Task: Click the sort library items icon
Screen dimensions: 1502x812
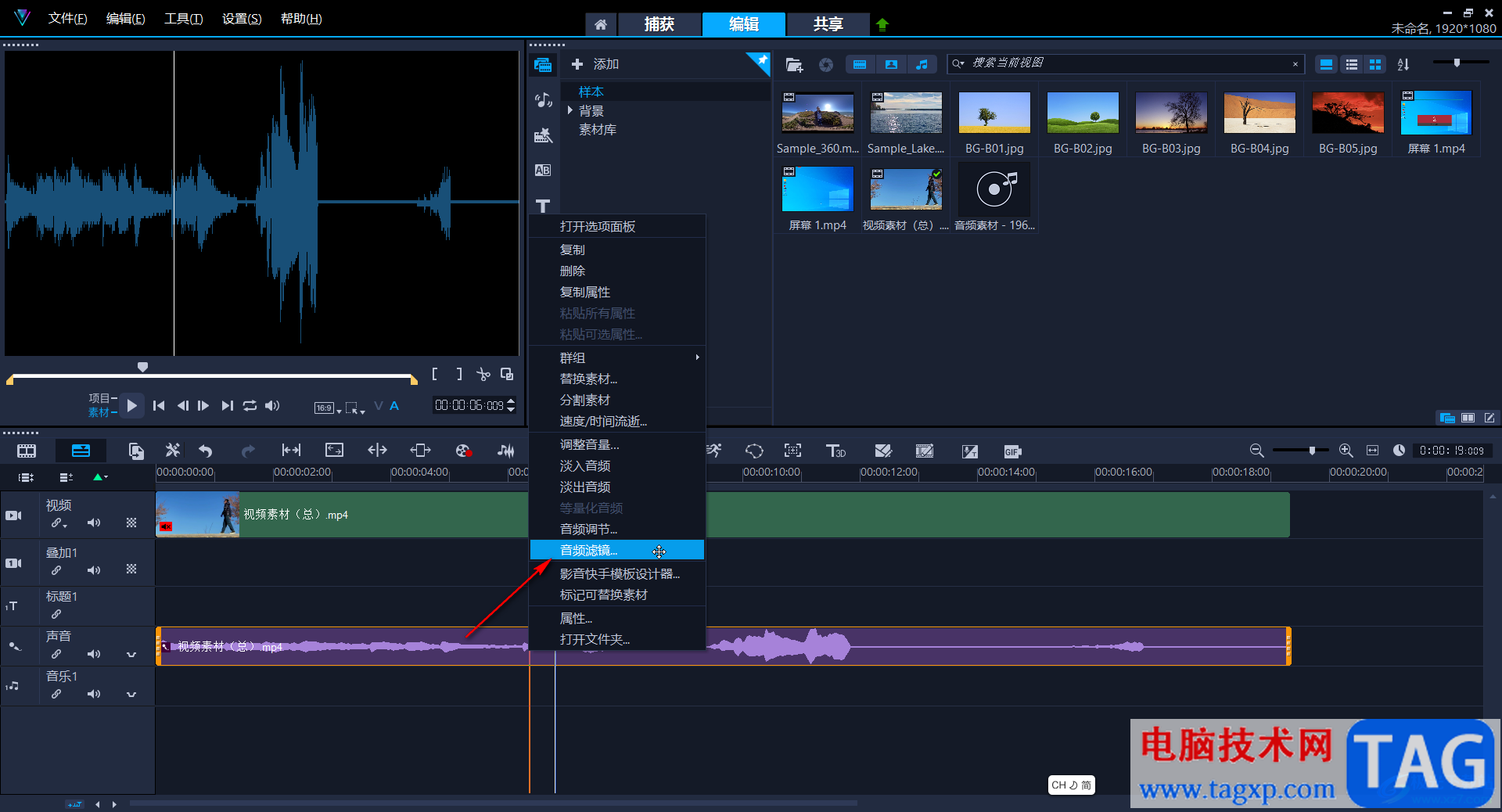Action: coord(1403,65)
